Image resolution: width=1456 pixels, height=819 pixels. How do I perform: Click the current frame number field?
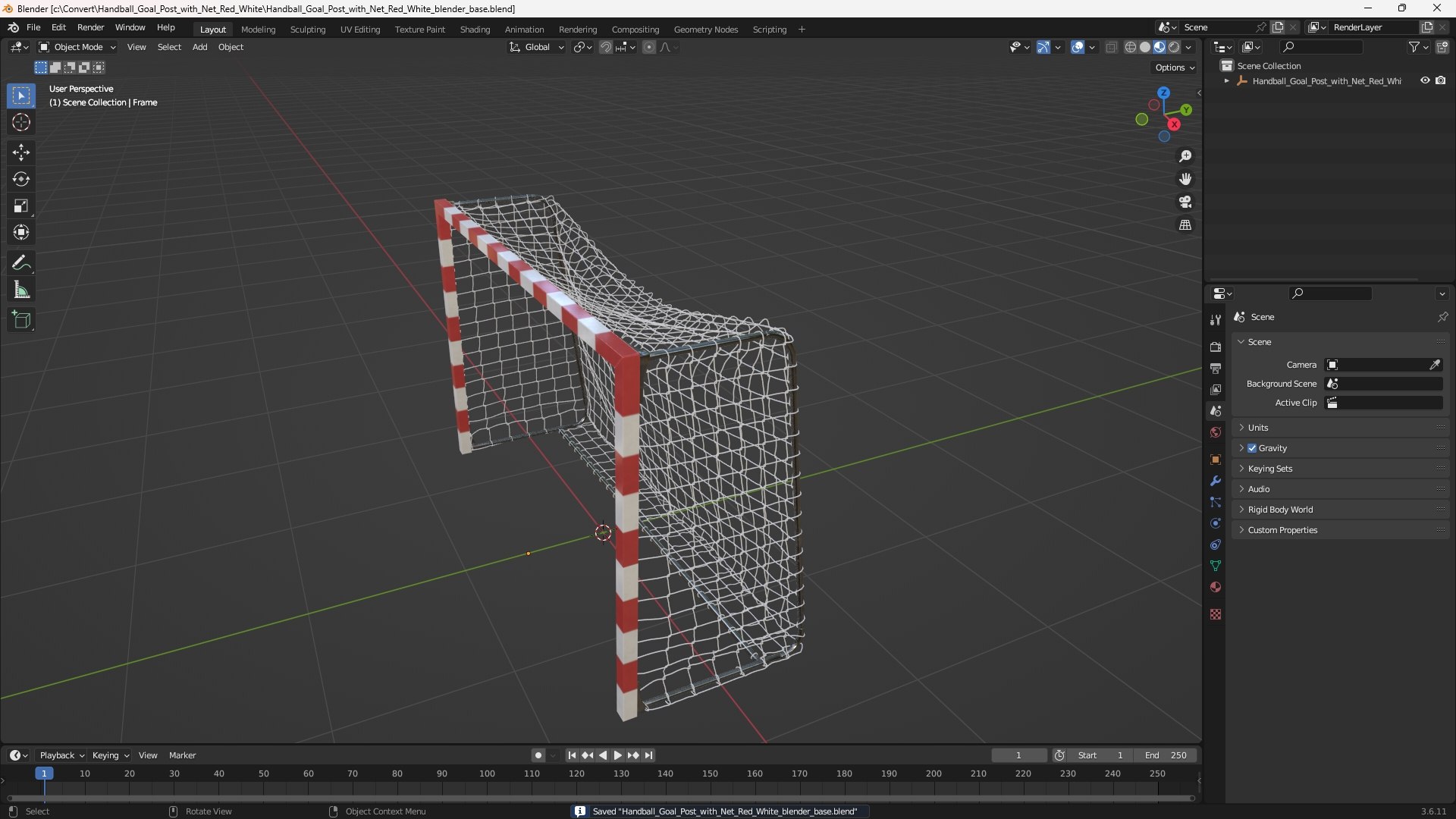point(1018,755)
